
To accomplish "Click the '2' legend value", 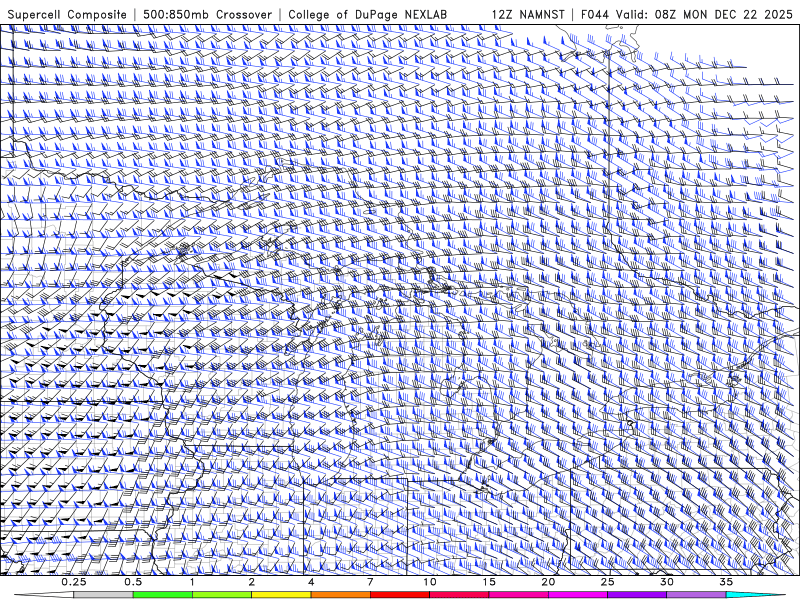I will [252, 582].
